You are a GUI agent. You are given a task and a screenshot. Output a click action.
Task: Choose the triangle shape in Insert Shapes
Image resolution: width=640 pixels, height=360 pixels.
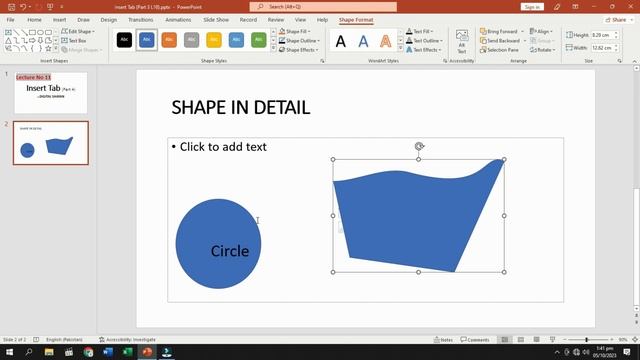click(x=8, y=40)
